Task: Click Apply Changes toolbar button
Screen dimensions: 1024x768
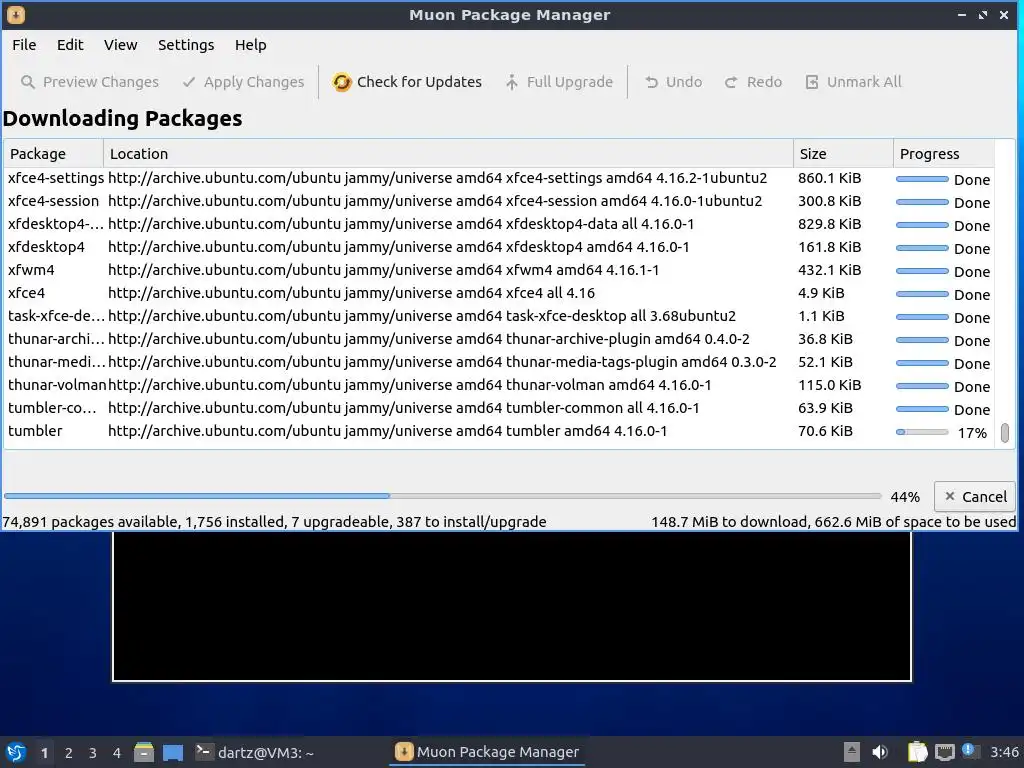Action: tap(244, 82)
